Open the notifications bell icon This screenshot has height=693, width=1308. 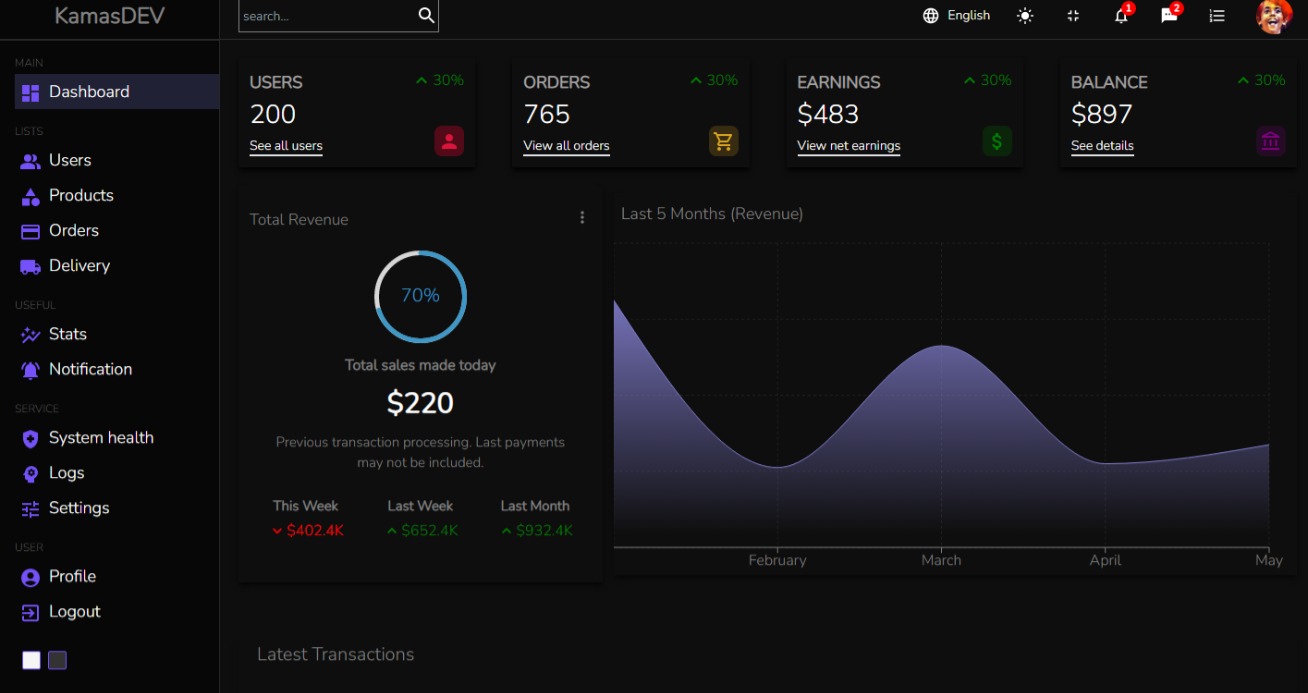tap(1121, 16)
